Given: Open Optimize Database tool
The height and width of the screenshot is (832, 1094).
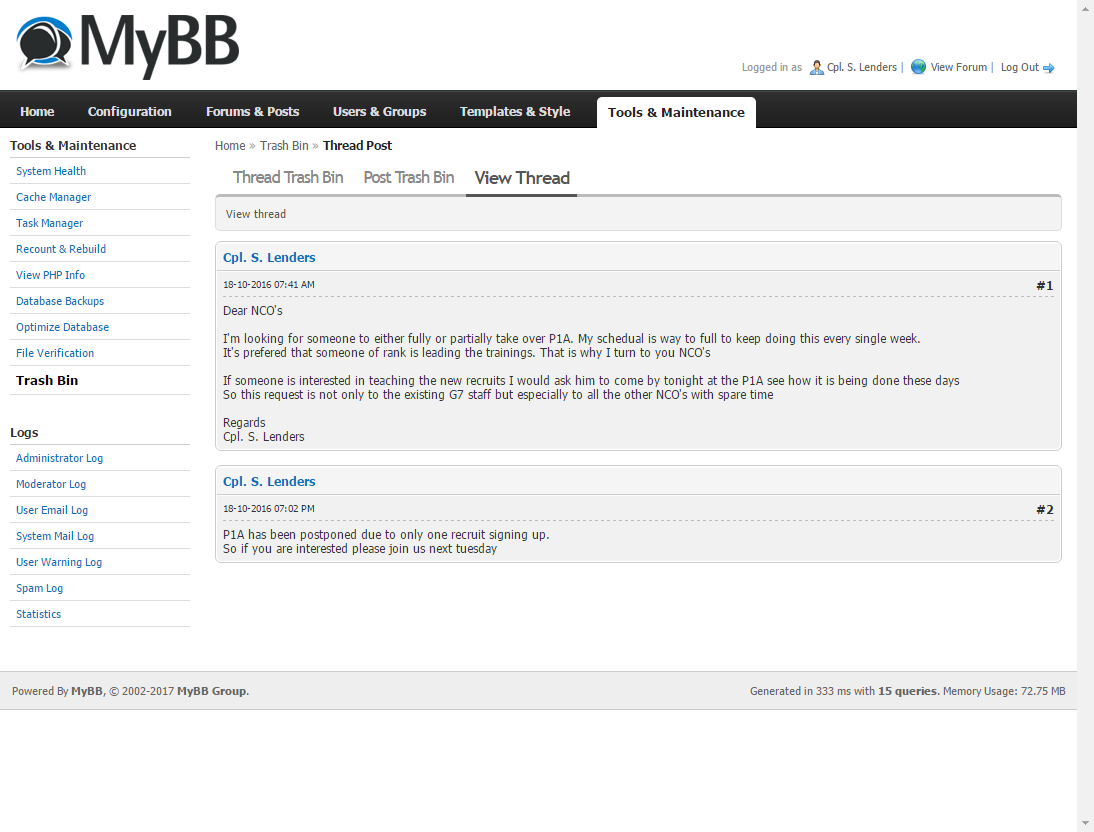Looking at the screenshot, I should pos(62,327).
